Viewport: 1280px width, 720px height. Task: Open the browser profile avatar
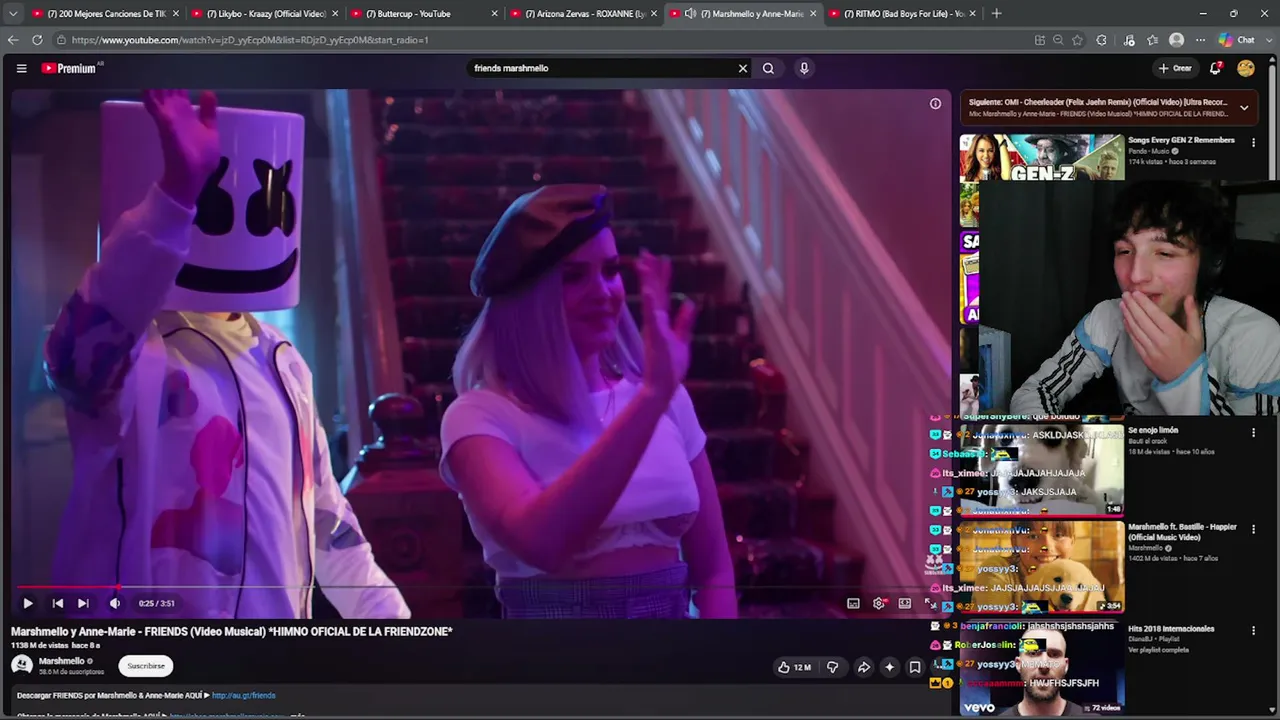click(x=1177, y=40)
